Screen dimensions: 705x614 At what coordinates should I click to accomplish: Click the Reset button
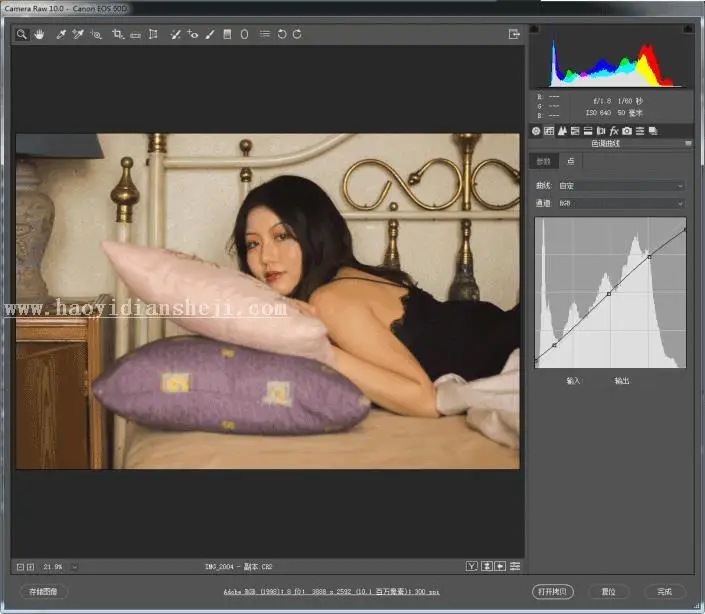(x=608, y=592)
